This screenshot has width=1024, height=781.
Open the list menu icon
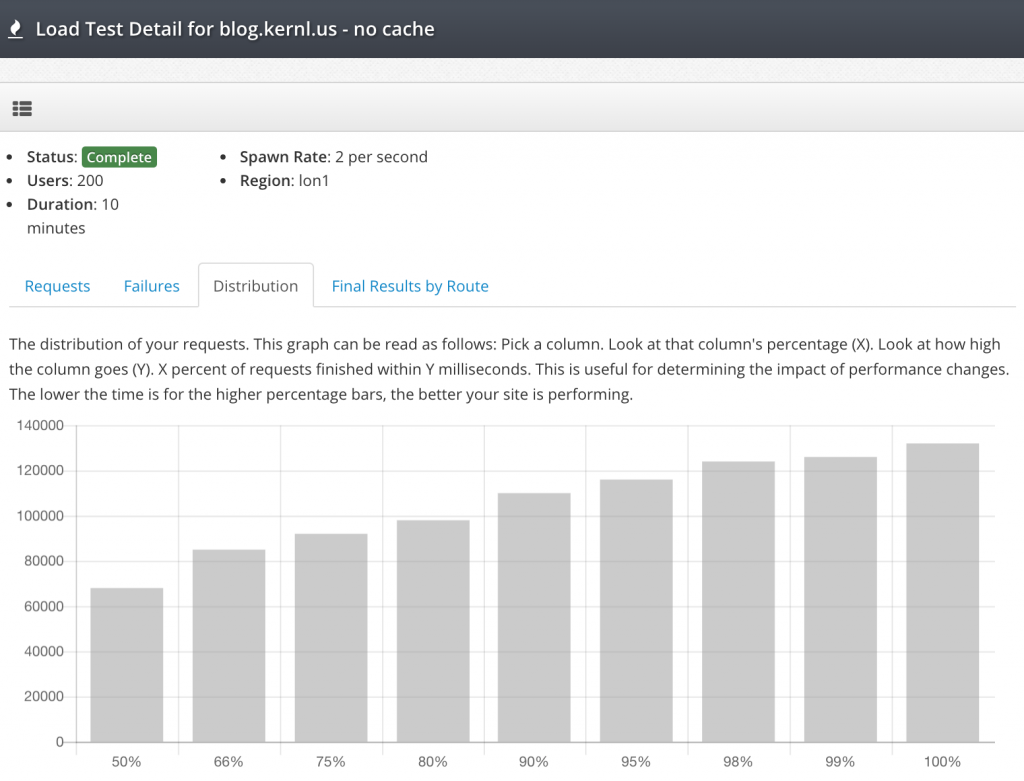click(22, 108)
